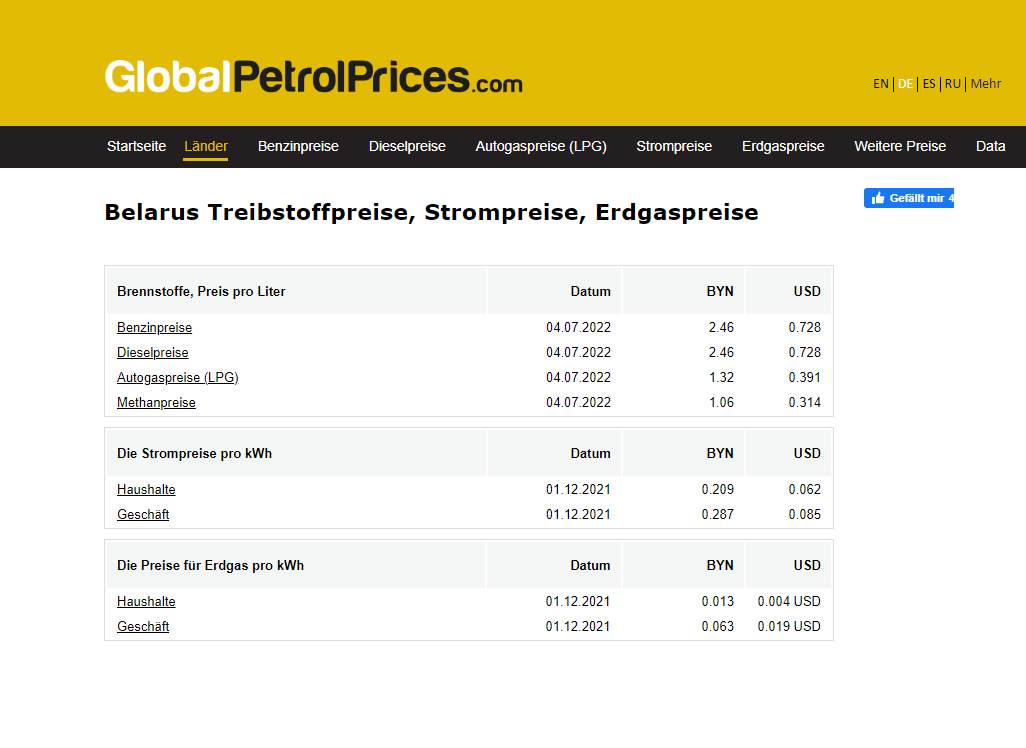Viewport: 1026px width, 748px height.
Task: Open the Länder navigation tab
Action: pos(206,146)
